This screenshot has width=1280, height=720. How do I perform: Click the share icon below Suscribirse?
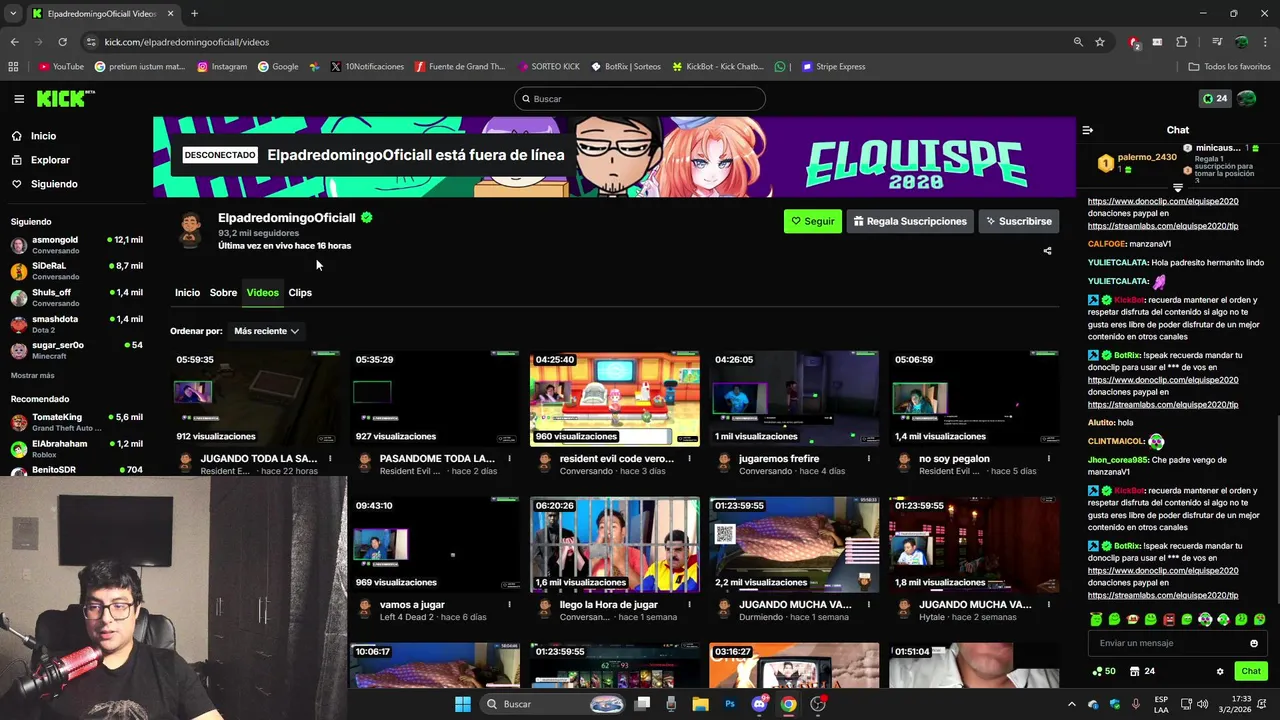[1047, 251]
